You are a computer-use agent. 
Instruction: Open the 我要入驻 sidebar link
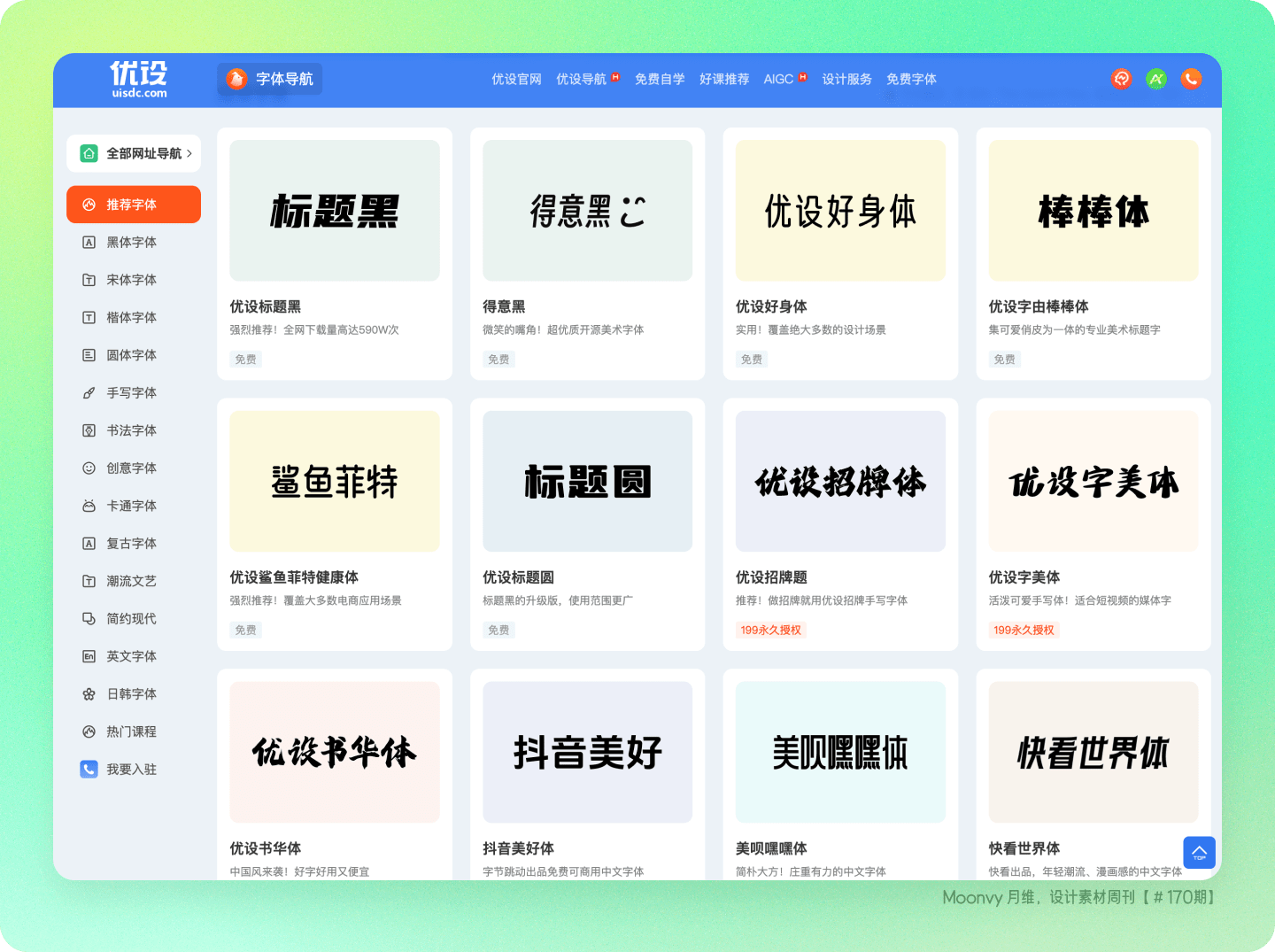click(131, 769)
